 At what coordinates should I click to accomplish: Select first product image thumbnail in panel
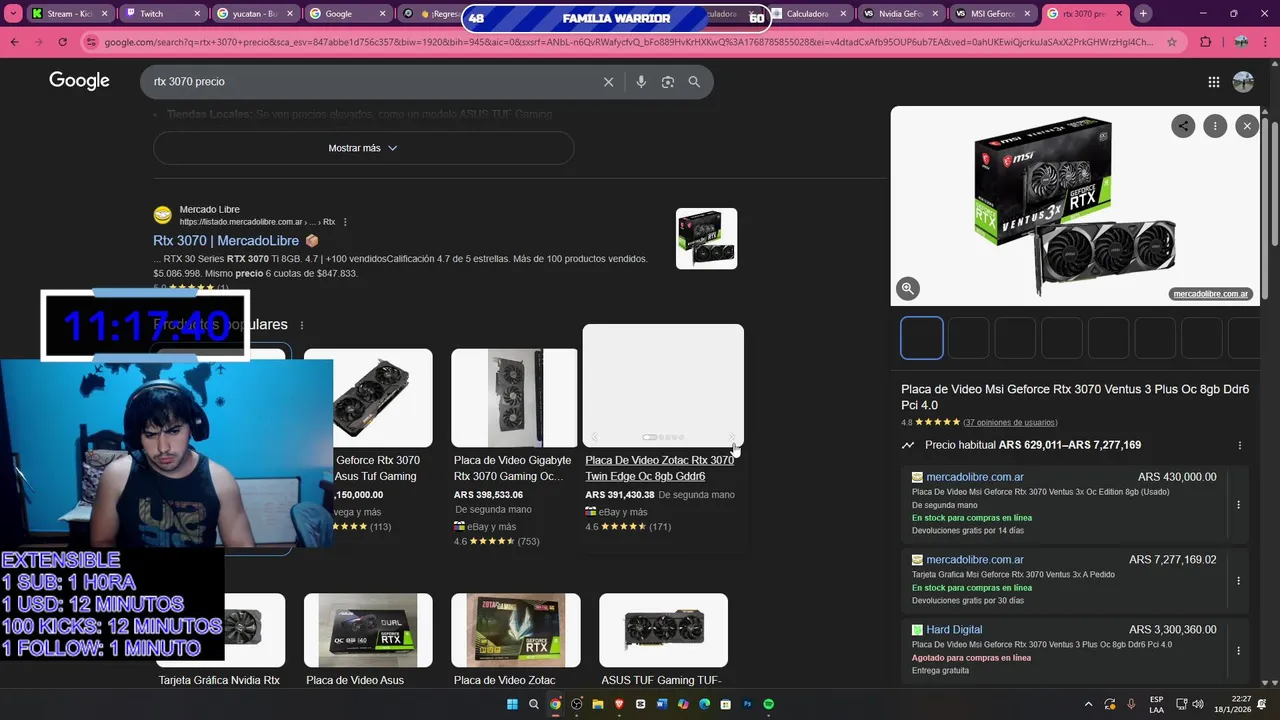point(922,337)
